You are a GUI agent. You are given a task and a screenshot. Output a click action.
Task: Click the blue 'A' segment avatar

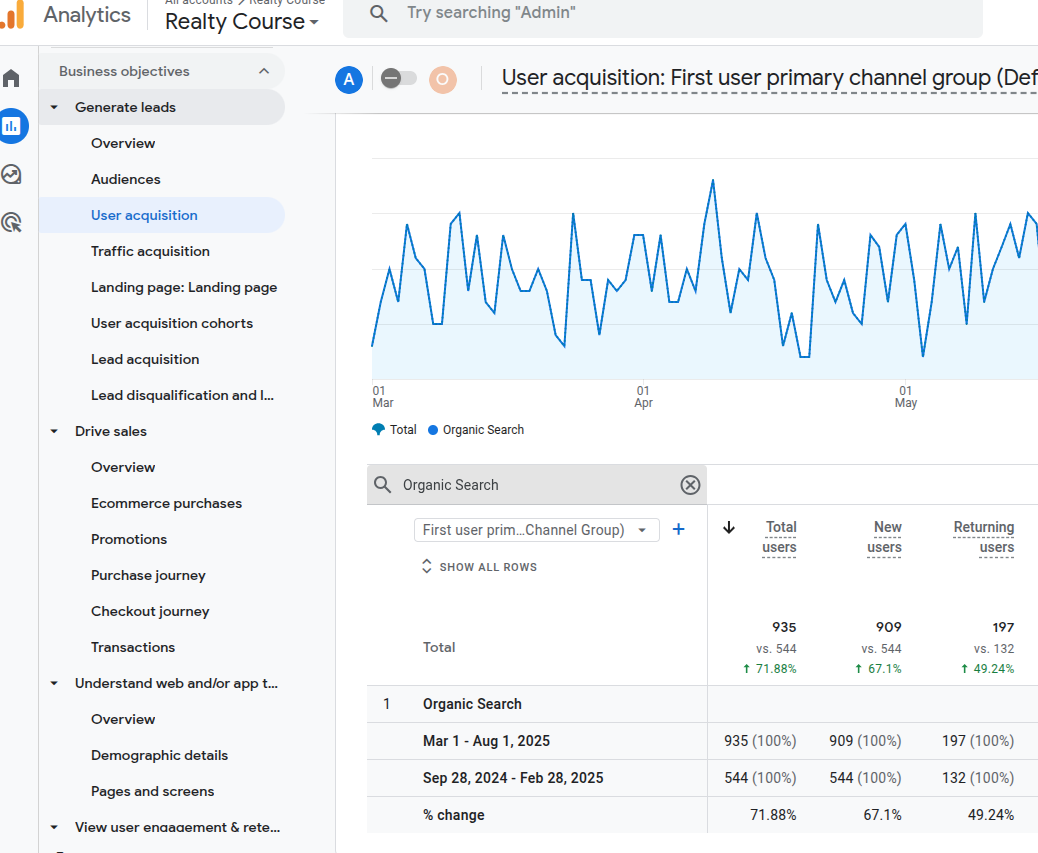click(349, 80)
